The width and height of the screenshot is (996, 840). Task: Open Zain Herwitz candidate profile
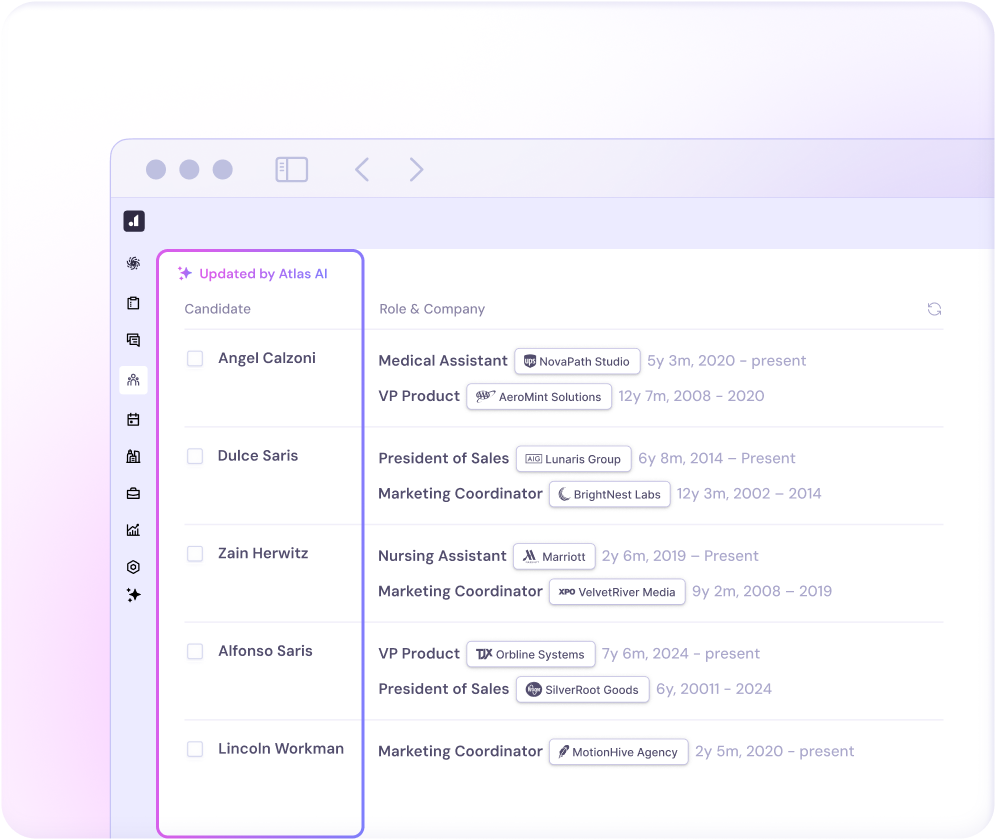pyautogui.click(x=263, y=553)
